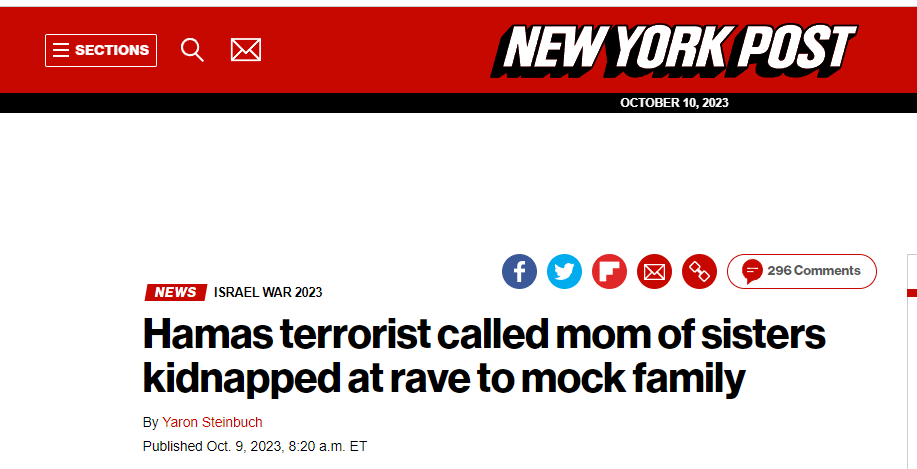Open the 296 Comments section
Image resolution: width=917 pixels, height=469 pixels.
(x=802, y=271)
